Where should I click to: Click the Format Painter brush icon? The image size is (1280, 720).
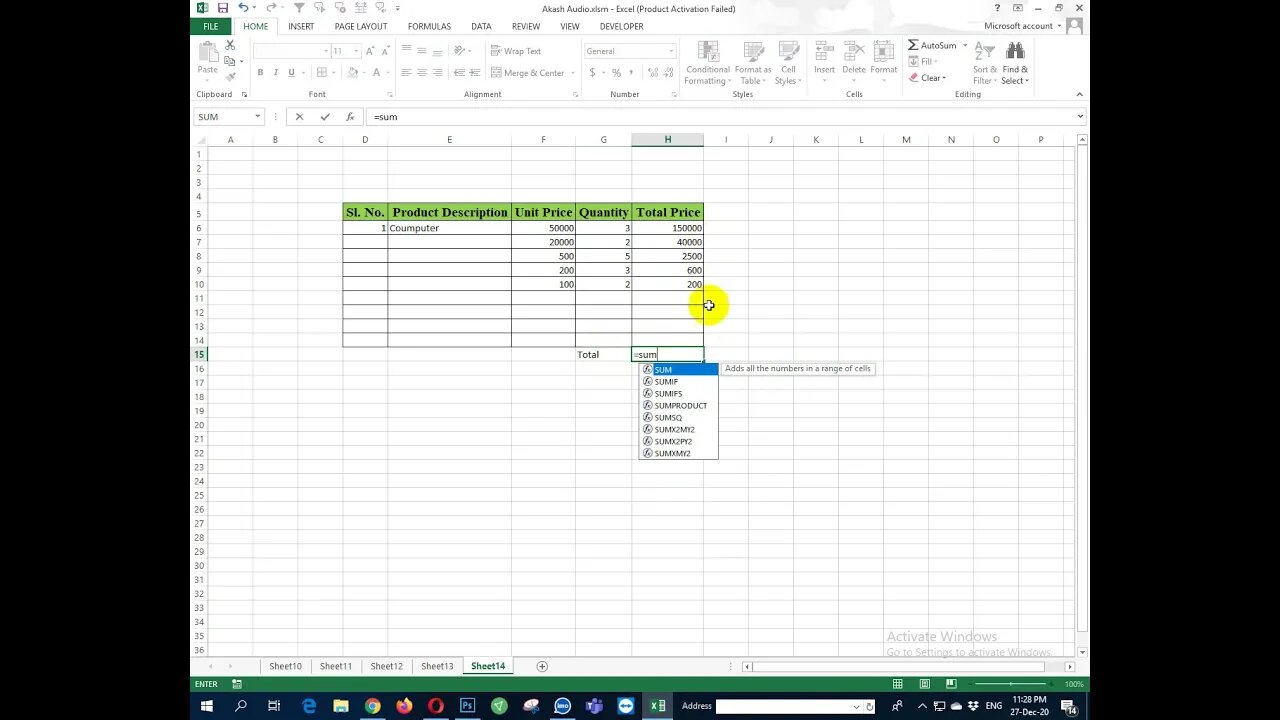(x=230, y=76)
